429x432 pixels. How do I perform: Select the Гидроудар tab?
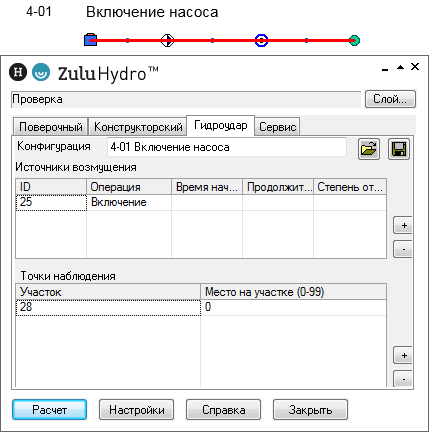click(221, 125)
